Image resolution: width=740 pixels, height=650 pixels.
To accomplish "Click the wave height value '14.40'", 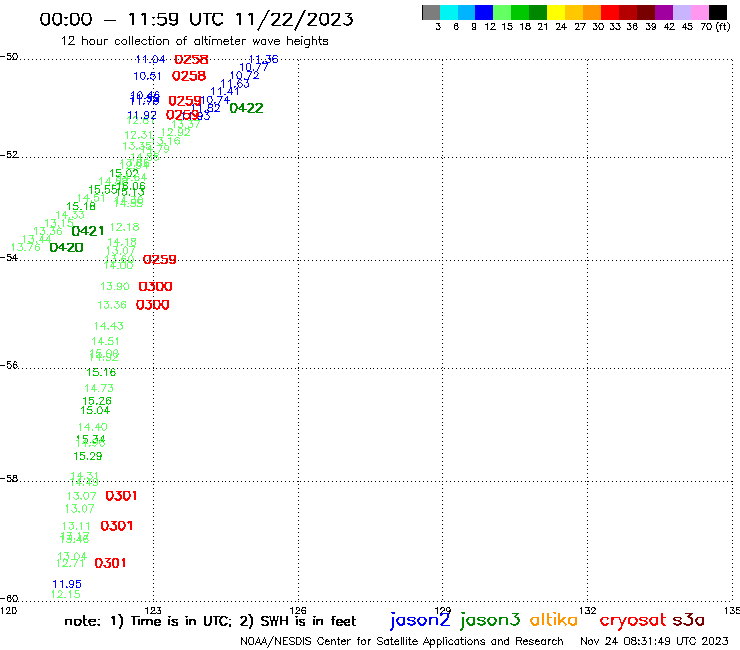I will (92, 427).
